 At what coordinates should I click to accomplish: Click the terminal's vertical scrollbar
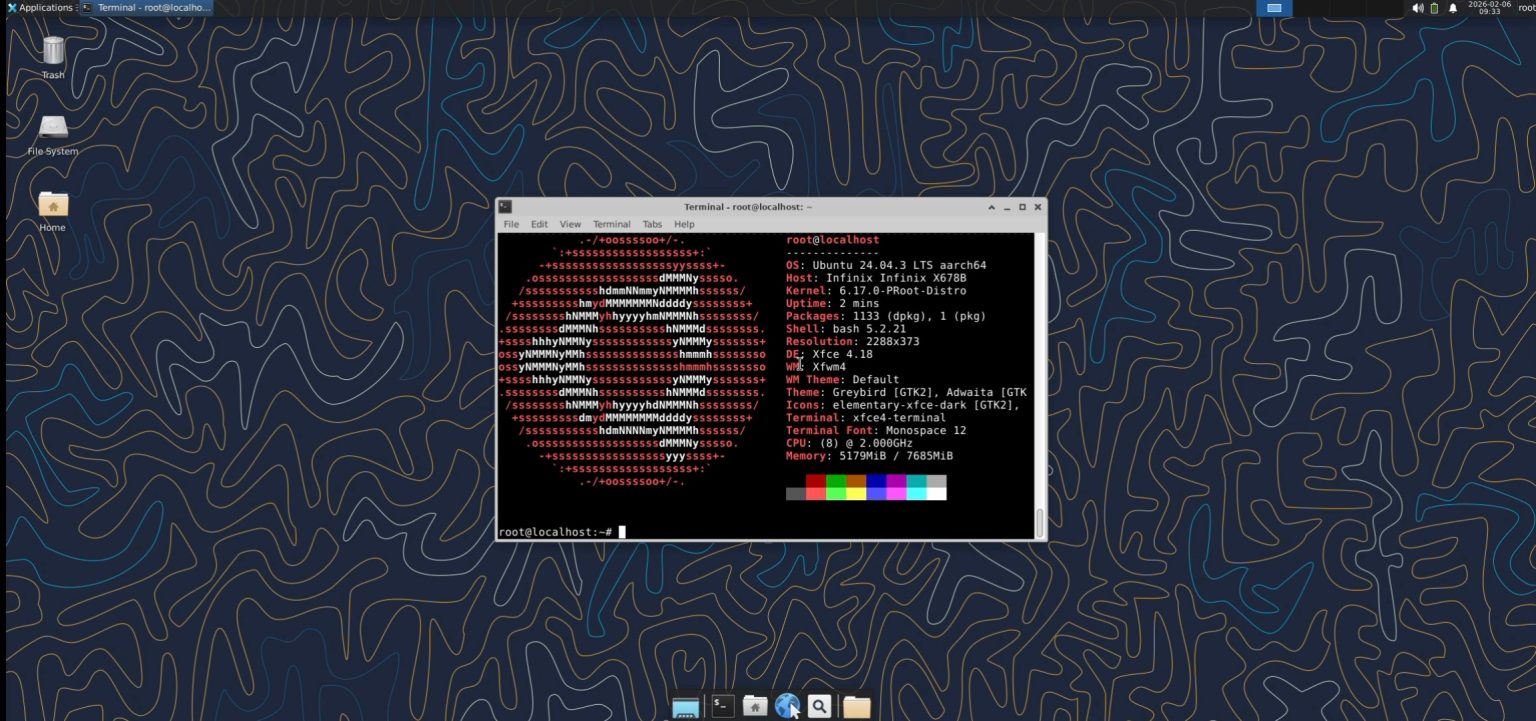(1039, 385)
